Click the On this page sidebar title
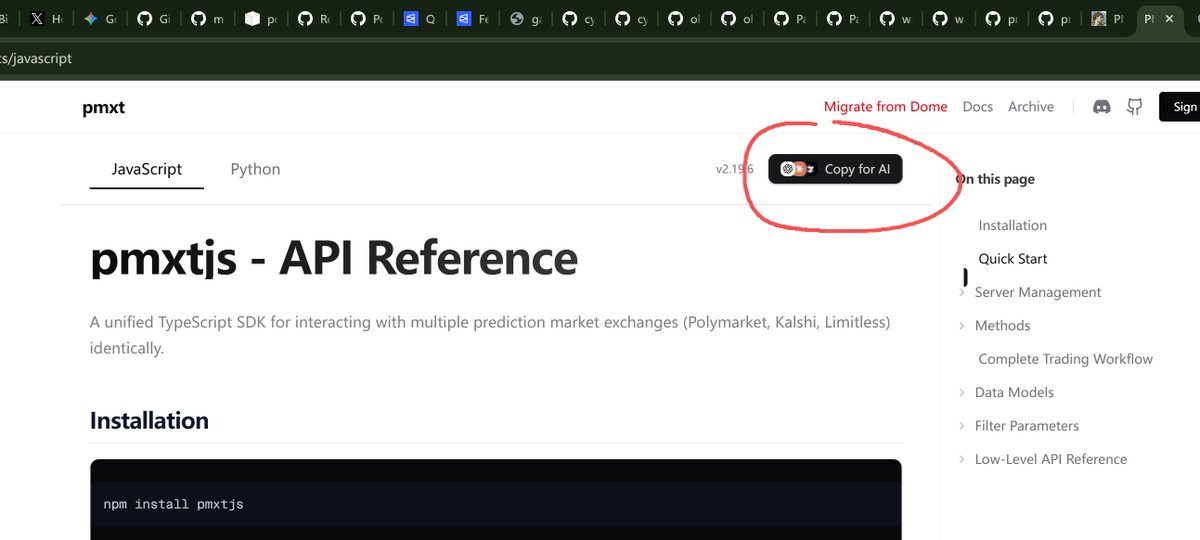 click(x=996, y=180)
